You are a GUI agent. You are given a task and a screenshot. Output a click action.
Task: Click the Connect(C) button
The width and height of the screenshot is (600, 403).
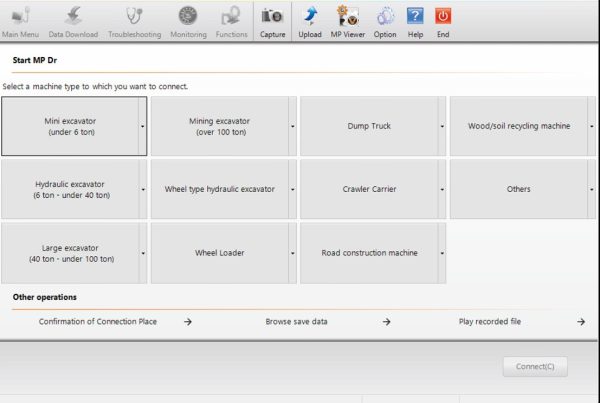(x=535, y=367)
